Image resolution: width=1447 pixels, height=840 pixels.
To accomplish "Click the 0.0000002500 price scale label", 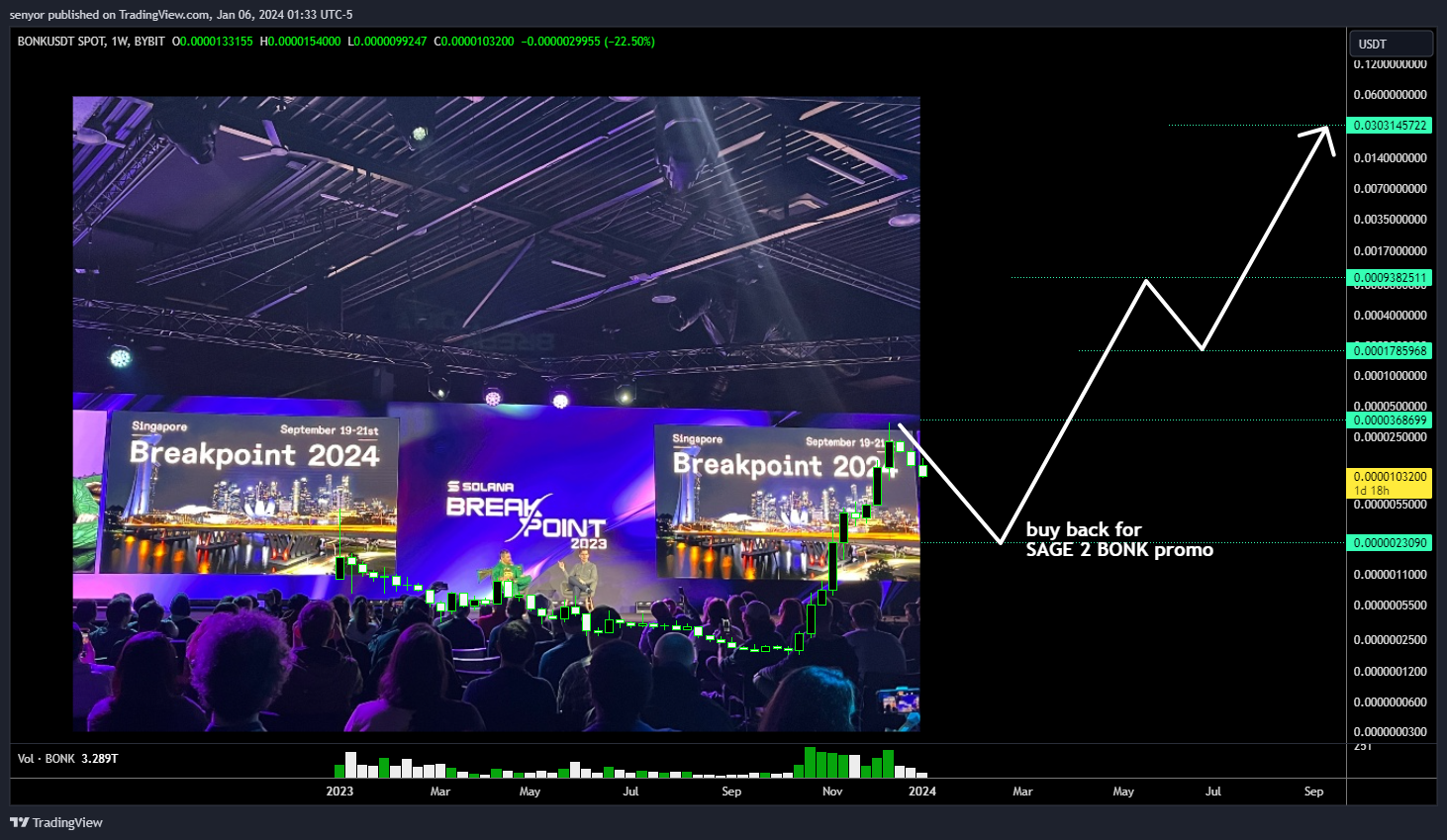I will coord(1390,640).
